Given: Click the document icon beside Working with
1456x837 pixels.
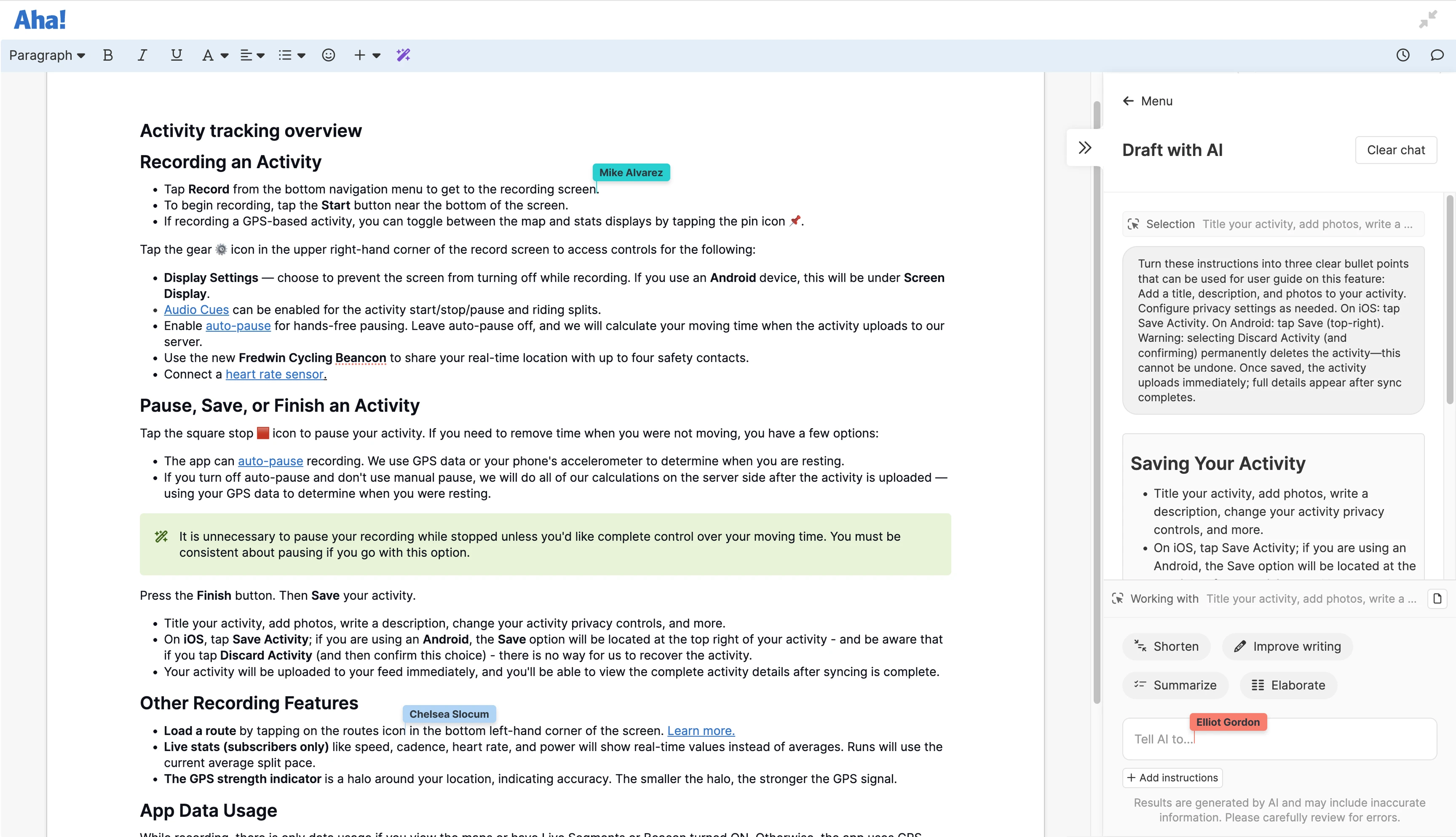Looking at the screenshot, I should point(1437,598).
